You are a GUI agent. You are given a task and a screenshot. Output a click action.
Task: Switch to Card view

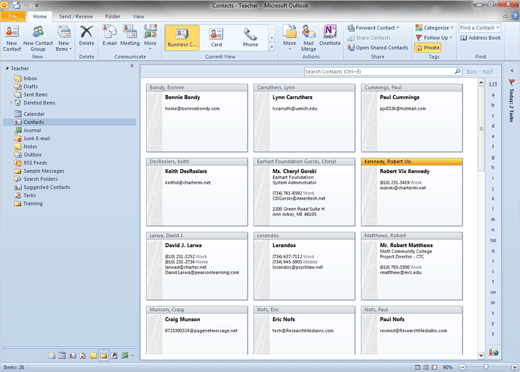pos(216,38)
